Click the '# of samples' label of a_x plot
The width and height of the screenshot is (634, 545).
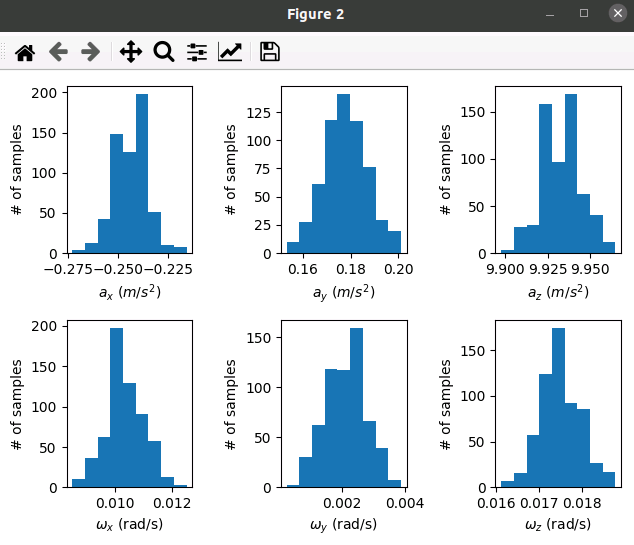[16, 170]
